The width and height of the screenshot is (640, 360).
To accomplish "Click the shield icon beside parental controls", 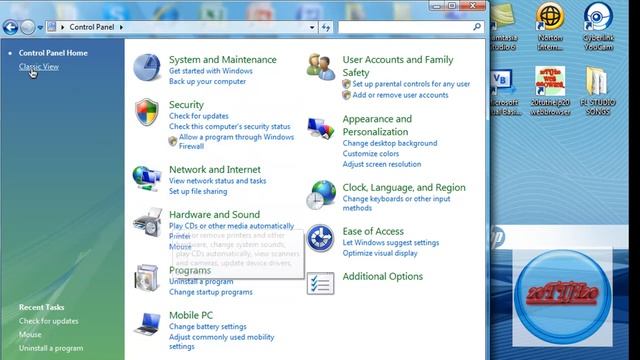I will (347, 84).
